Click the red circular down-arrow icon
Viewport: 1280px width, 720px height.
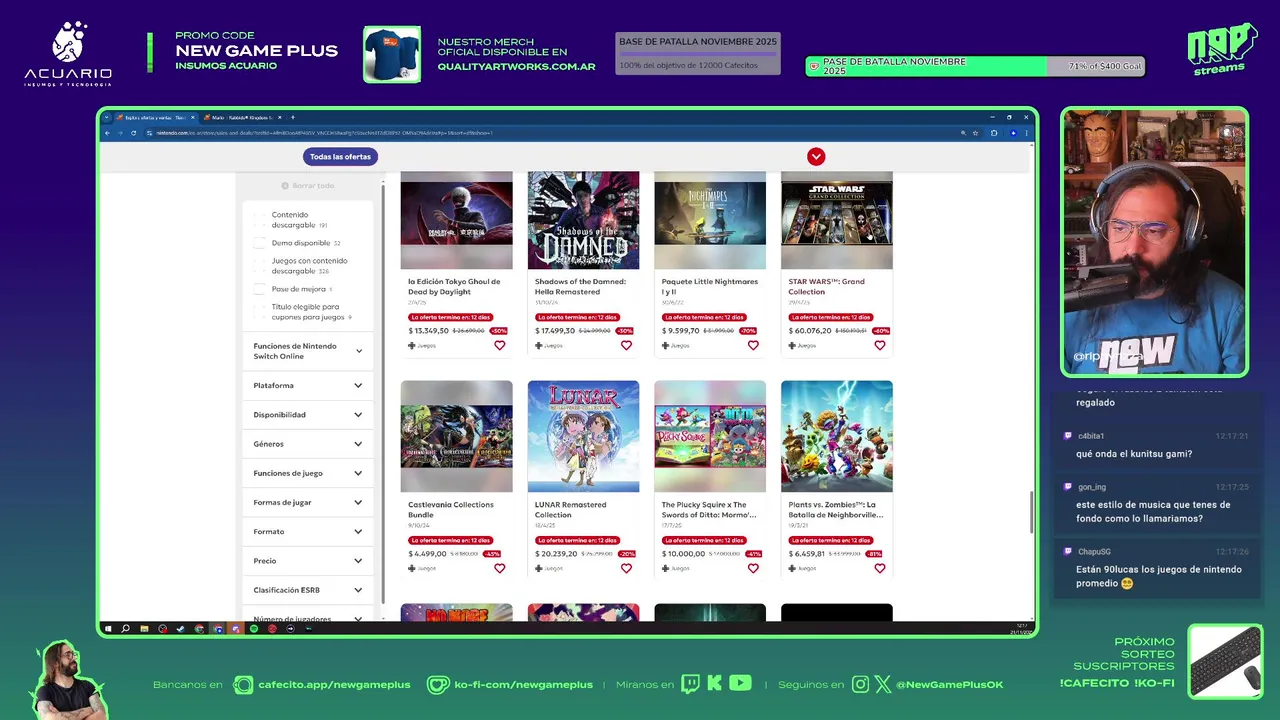coord(816,156)
